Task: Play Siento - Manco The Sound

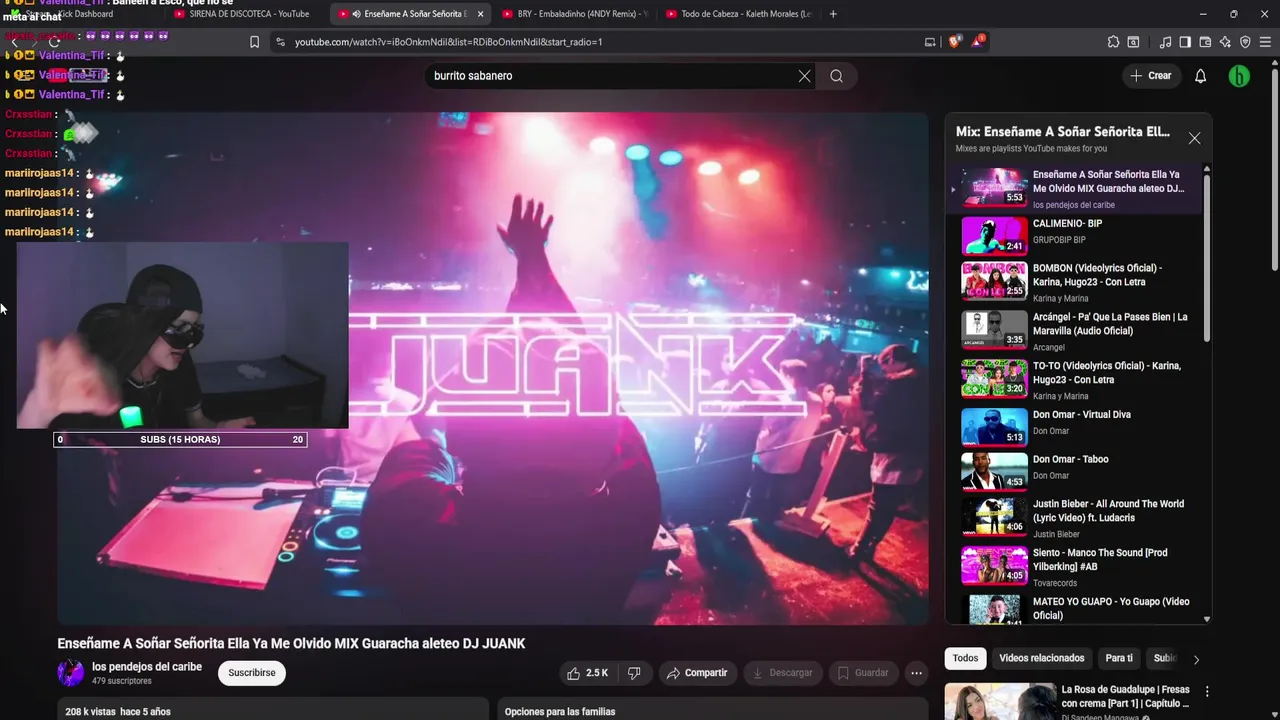Action: tap(1075, 567)
